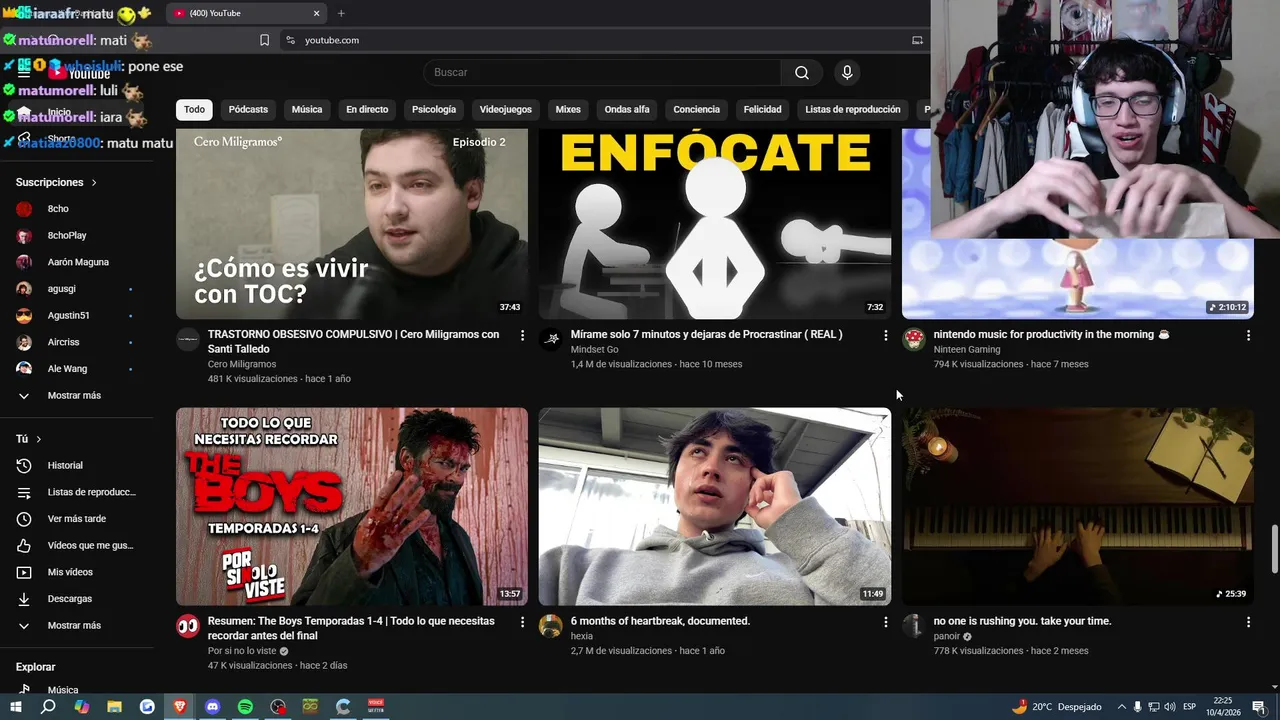Open the taskbar search icon

pyautogui.click(x=48, y=706)
